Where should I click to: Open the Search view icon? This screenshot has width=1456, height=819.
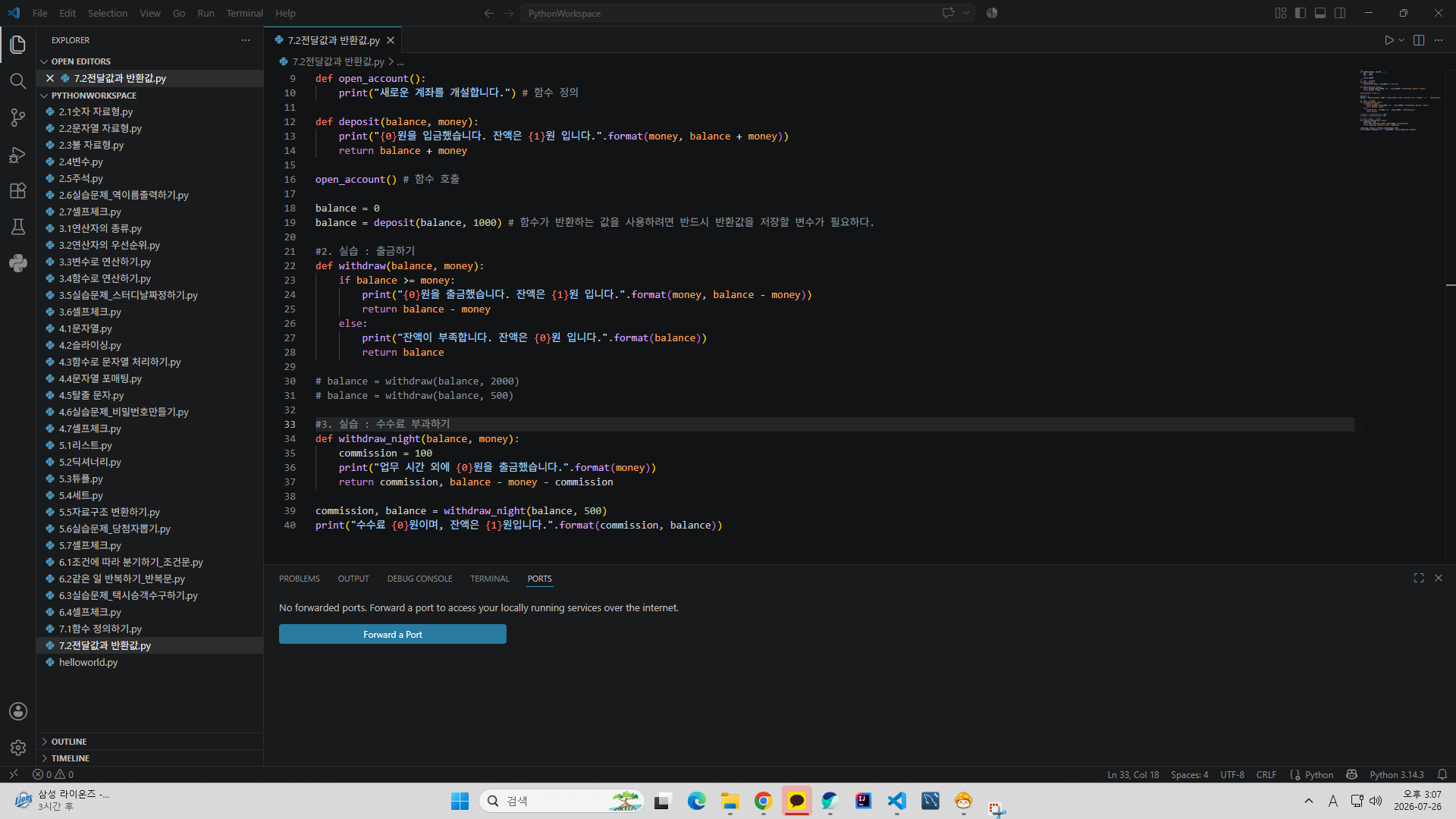point(18,81)
